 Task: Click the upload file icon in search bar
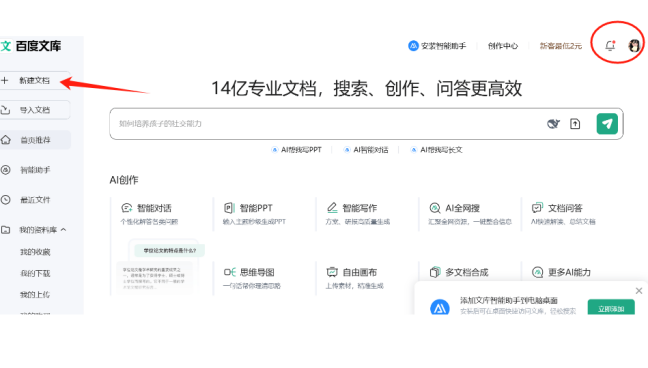pyautogui.click(x=575, y=124)
